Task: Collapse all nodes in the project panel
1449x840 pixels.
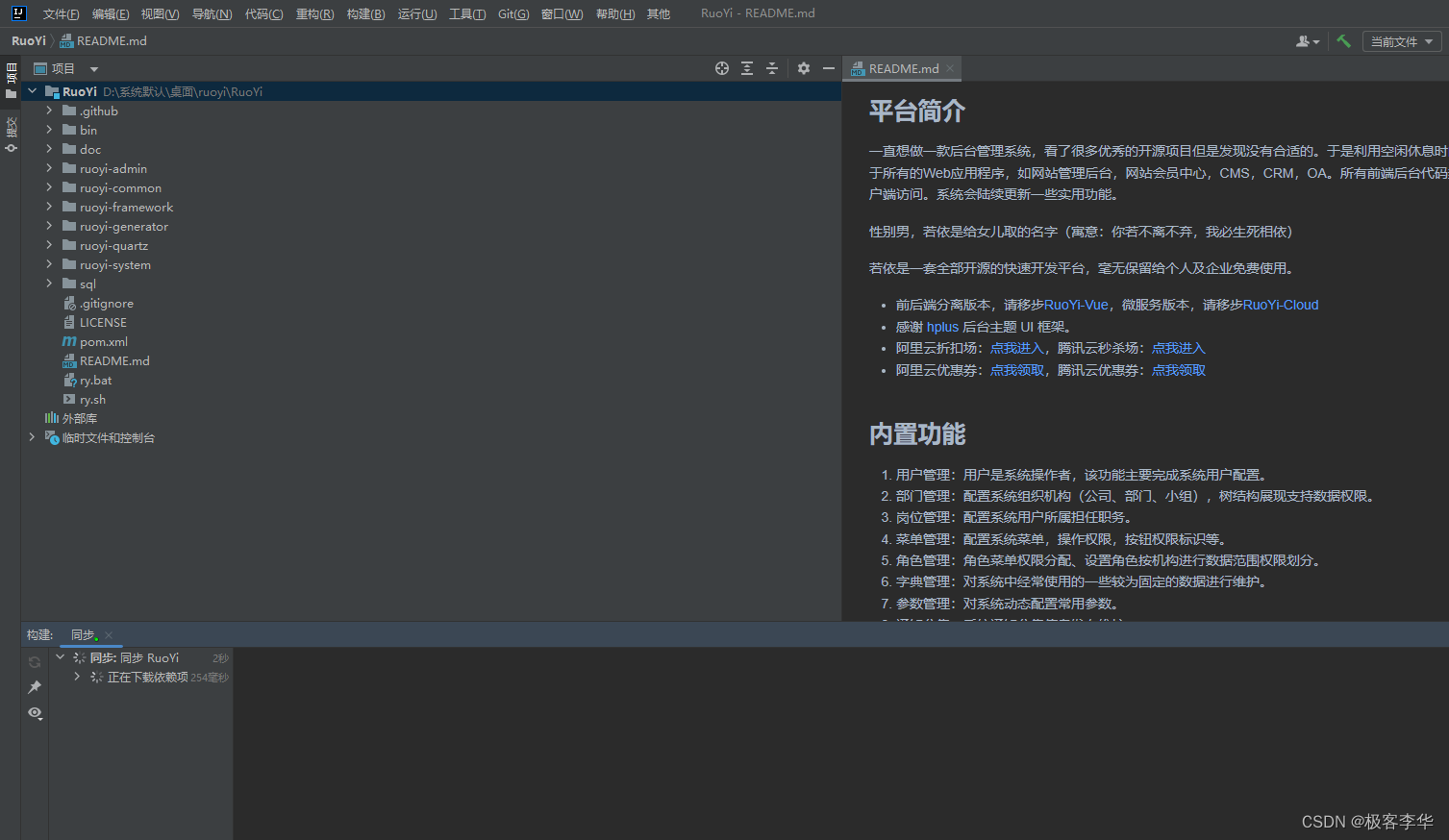Action: (x=772, y=68)
